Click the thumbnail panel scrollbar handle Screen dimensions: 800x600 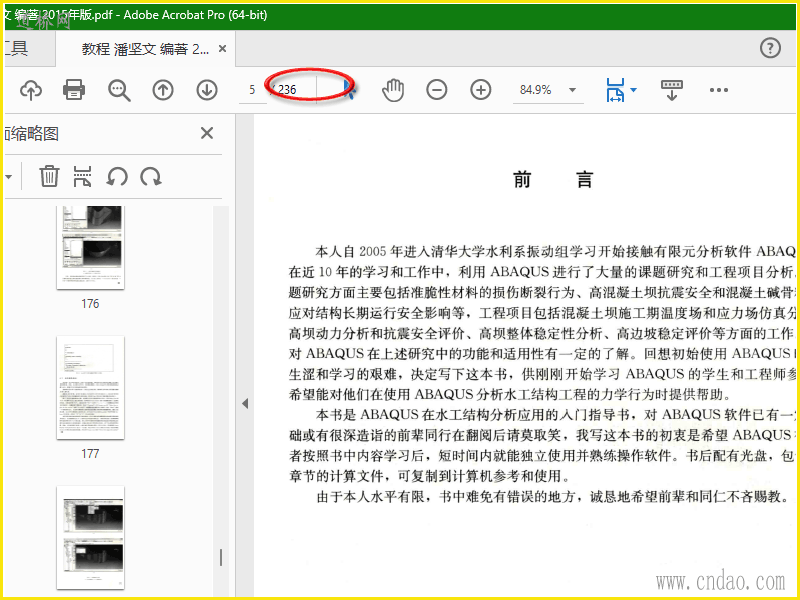[x=221, y=557]
